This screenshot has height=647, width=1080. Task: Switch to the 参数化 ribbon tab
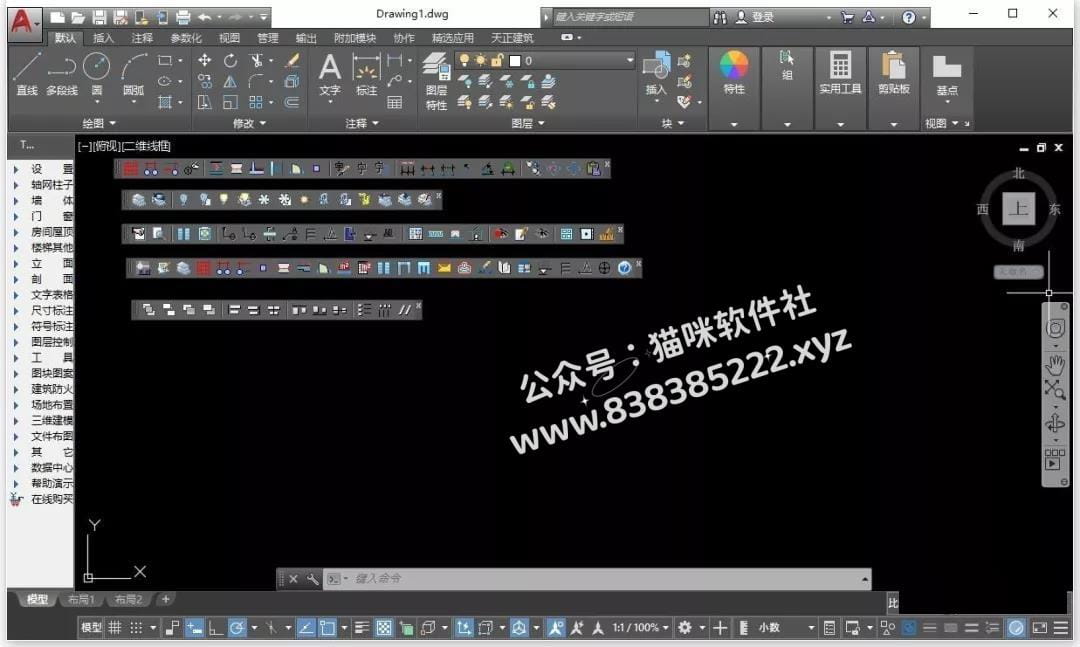[186, 38]
